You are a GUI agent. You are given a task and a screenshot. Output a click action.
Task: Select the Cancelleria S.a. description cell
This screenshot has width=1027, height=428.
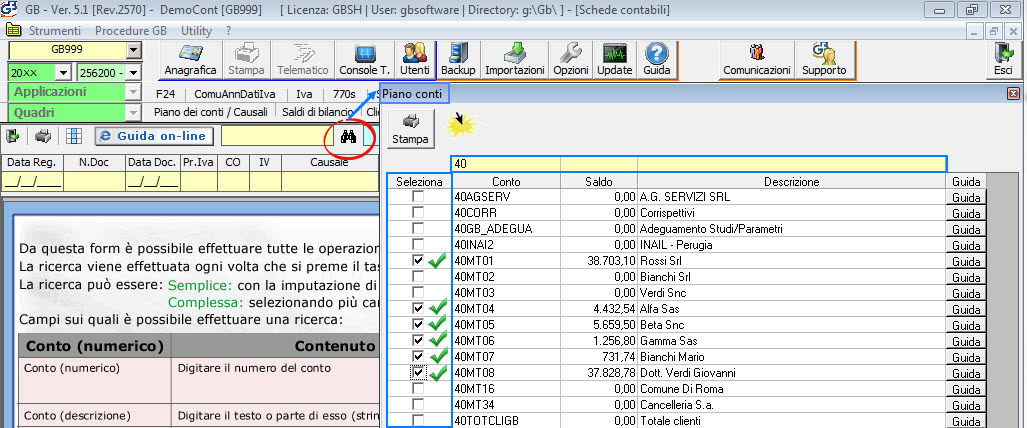791,405
